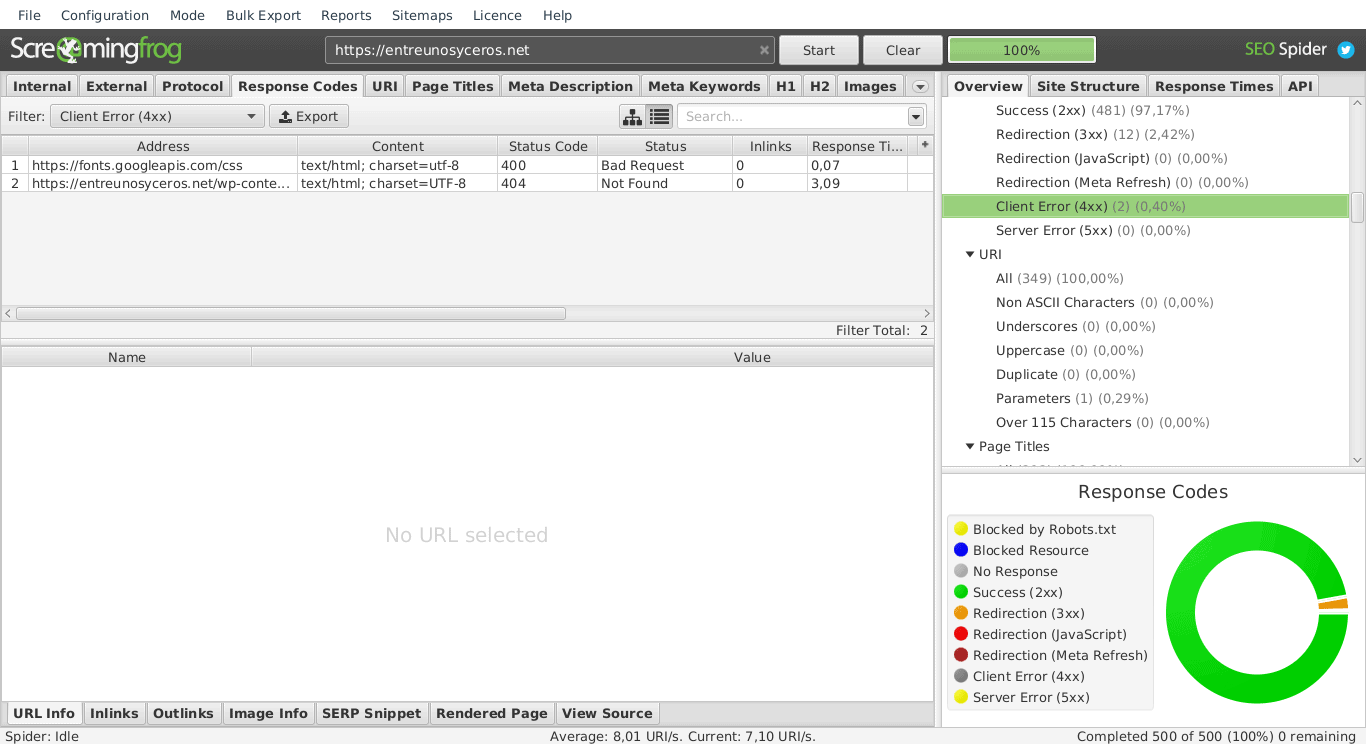Viewport: 1366px width, 744px height.
Task: Select the fonts.googleapis.com row
Action: [467, 165]
